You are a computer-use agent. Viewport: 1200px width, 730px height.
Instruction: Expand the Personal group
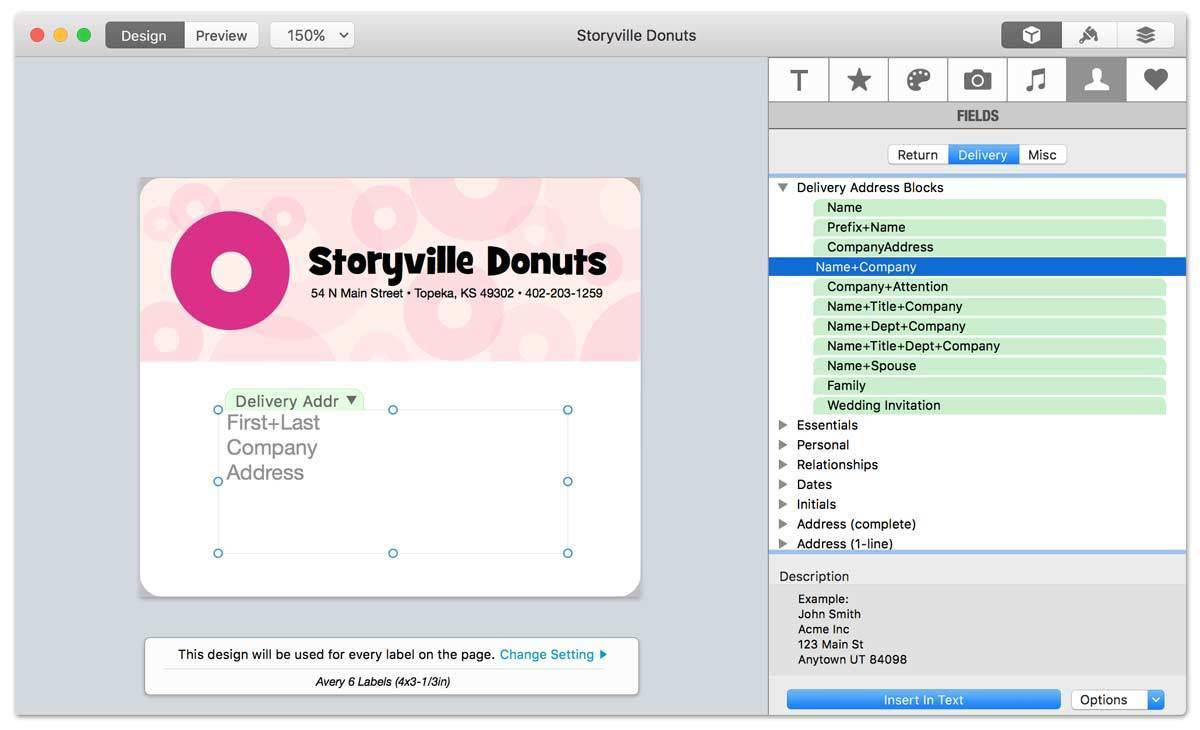point(783,445)
